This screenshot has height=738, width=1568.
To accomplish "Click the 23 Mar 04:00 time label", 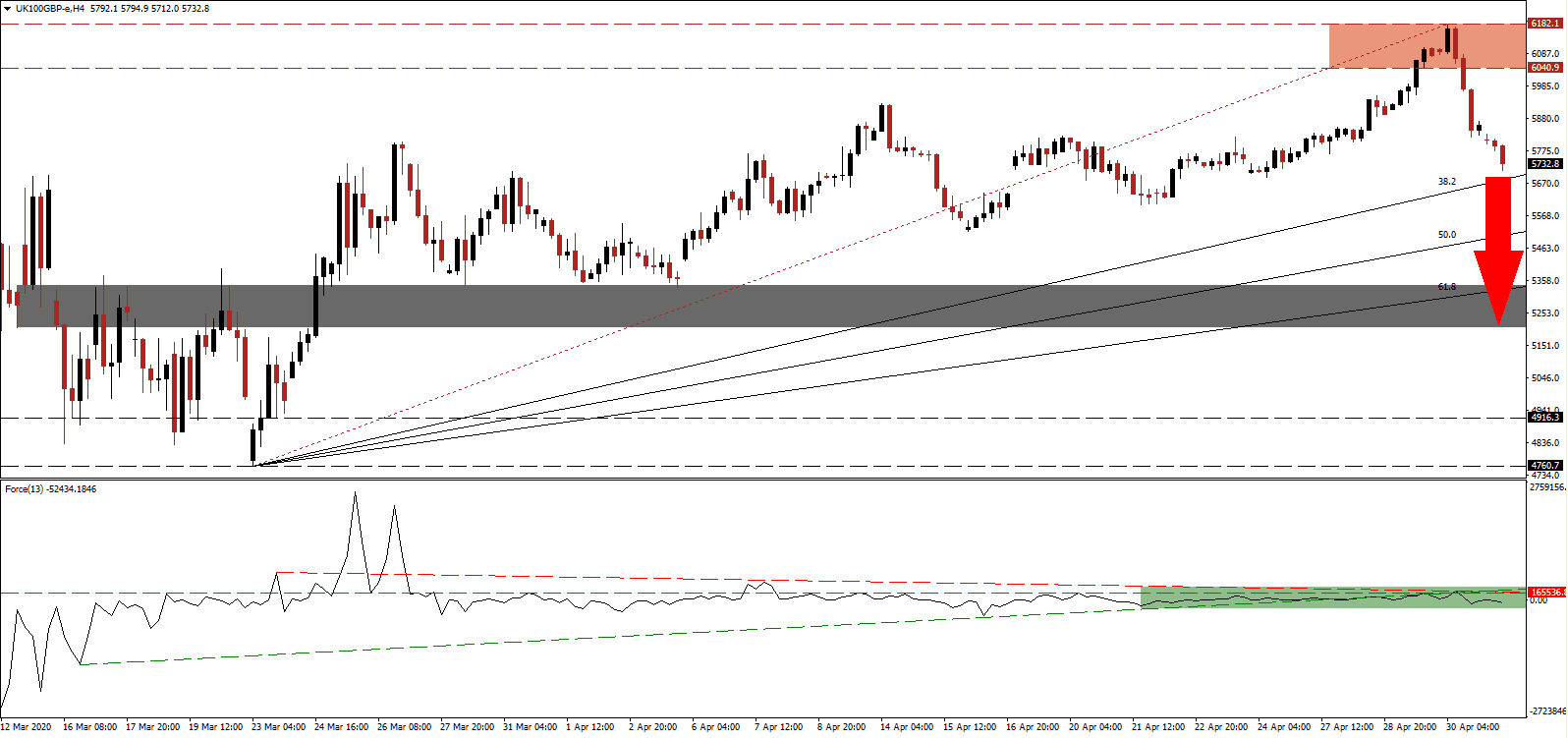I will point(278,727).
